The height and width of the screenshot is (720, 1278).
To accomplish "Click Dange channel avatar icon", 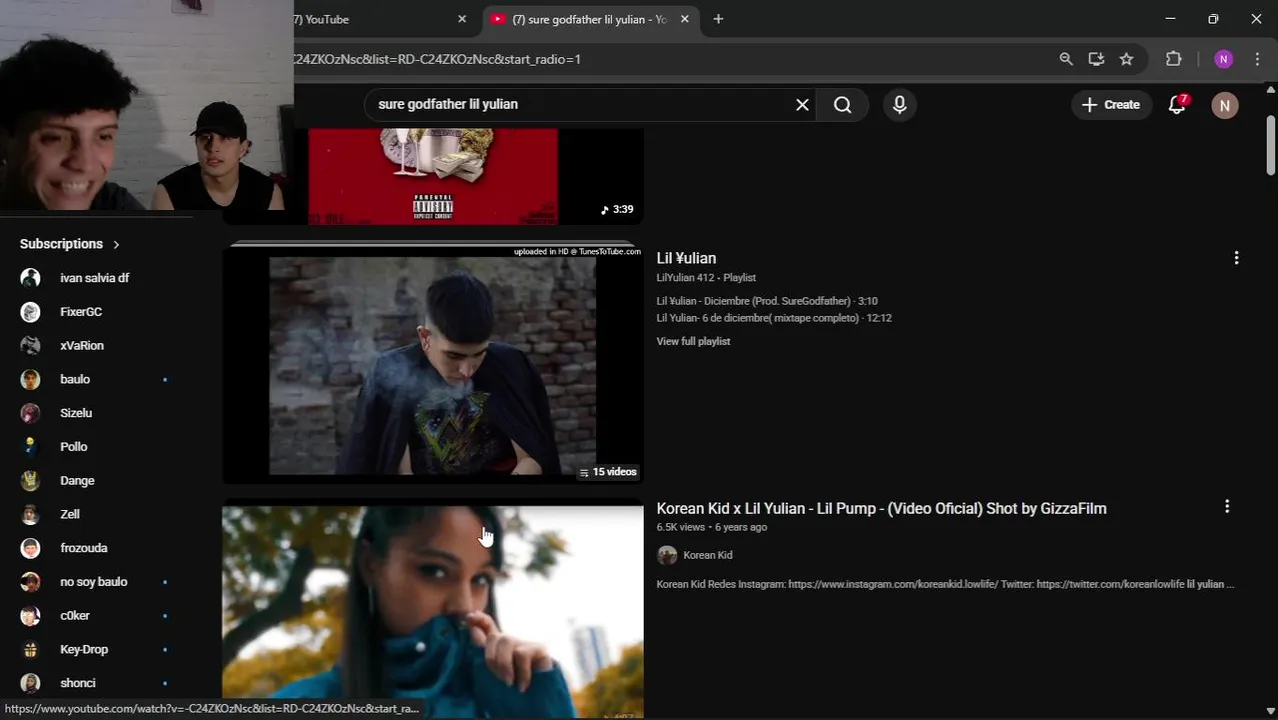I will pyautogui.click(x=31, y=480).
